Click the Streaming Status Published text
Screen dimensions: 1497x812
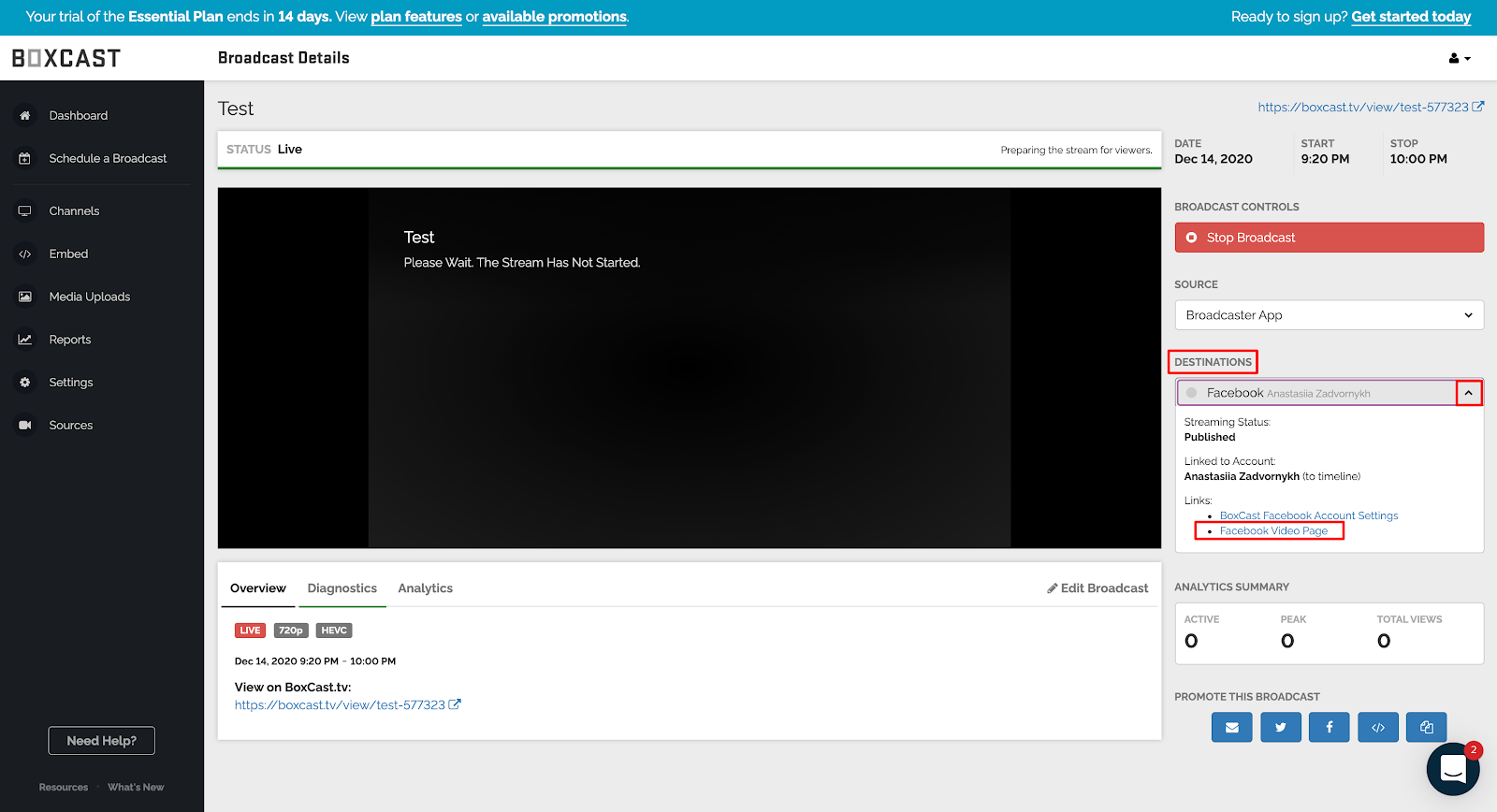[x=1210, y=437]
